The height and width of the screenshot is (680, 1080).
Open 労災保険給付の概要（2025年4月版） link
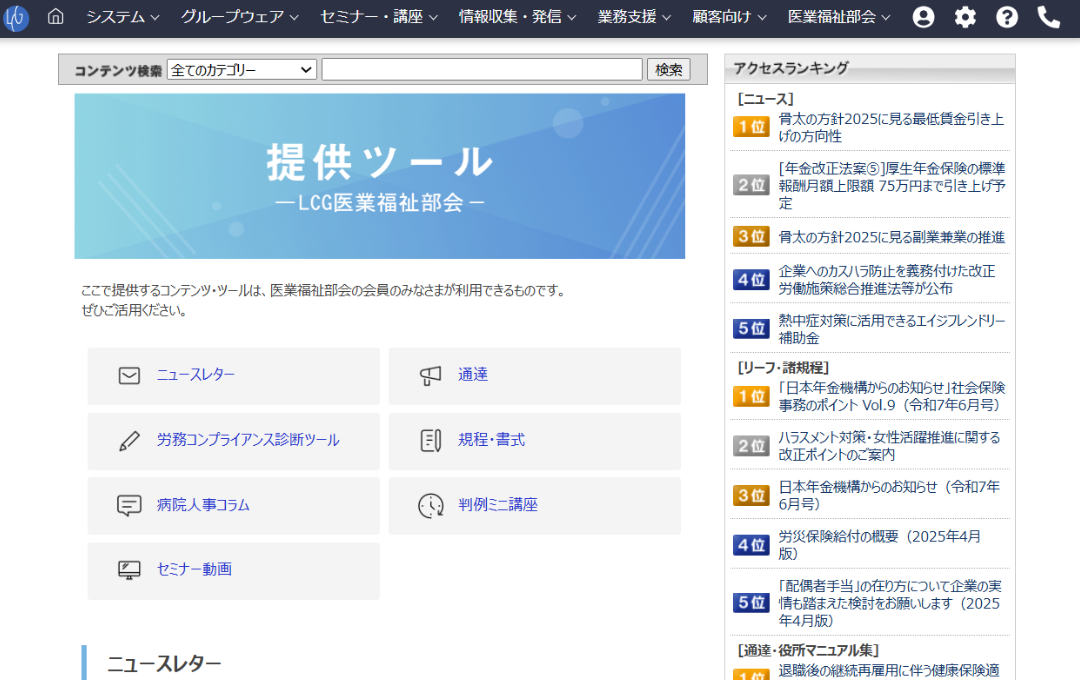[880, 545]
